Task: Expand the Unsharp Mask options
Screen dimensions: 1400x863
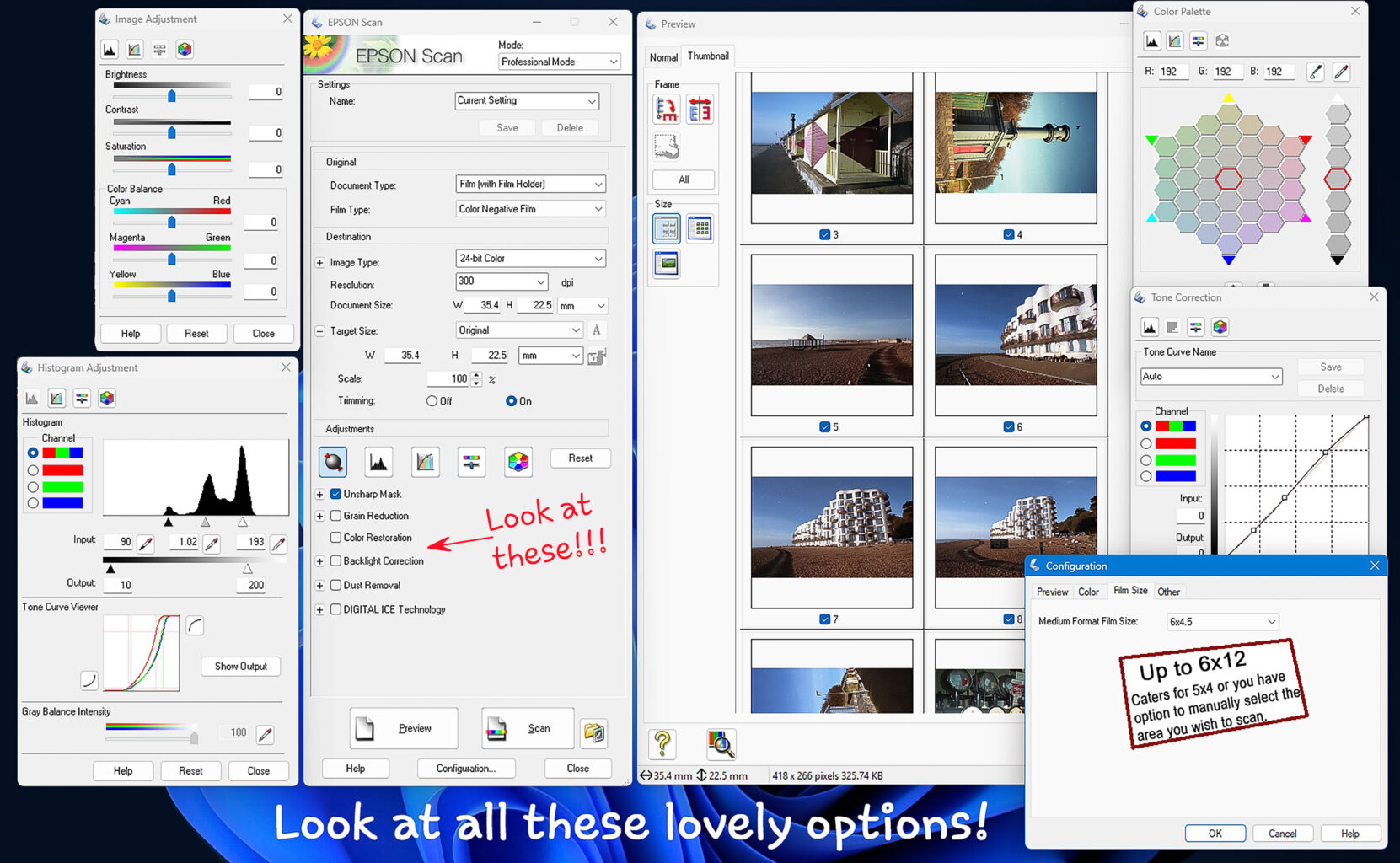Action: (319, 494)
